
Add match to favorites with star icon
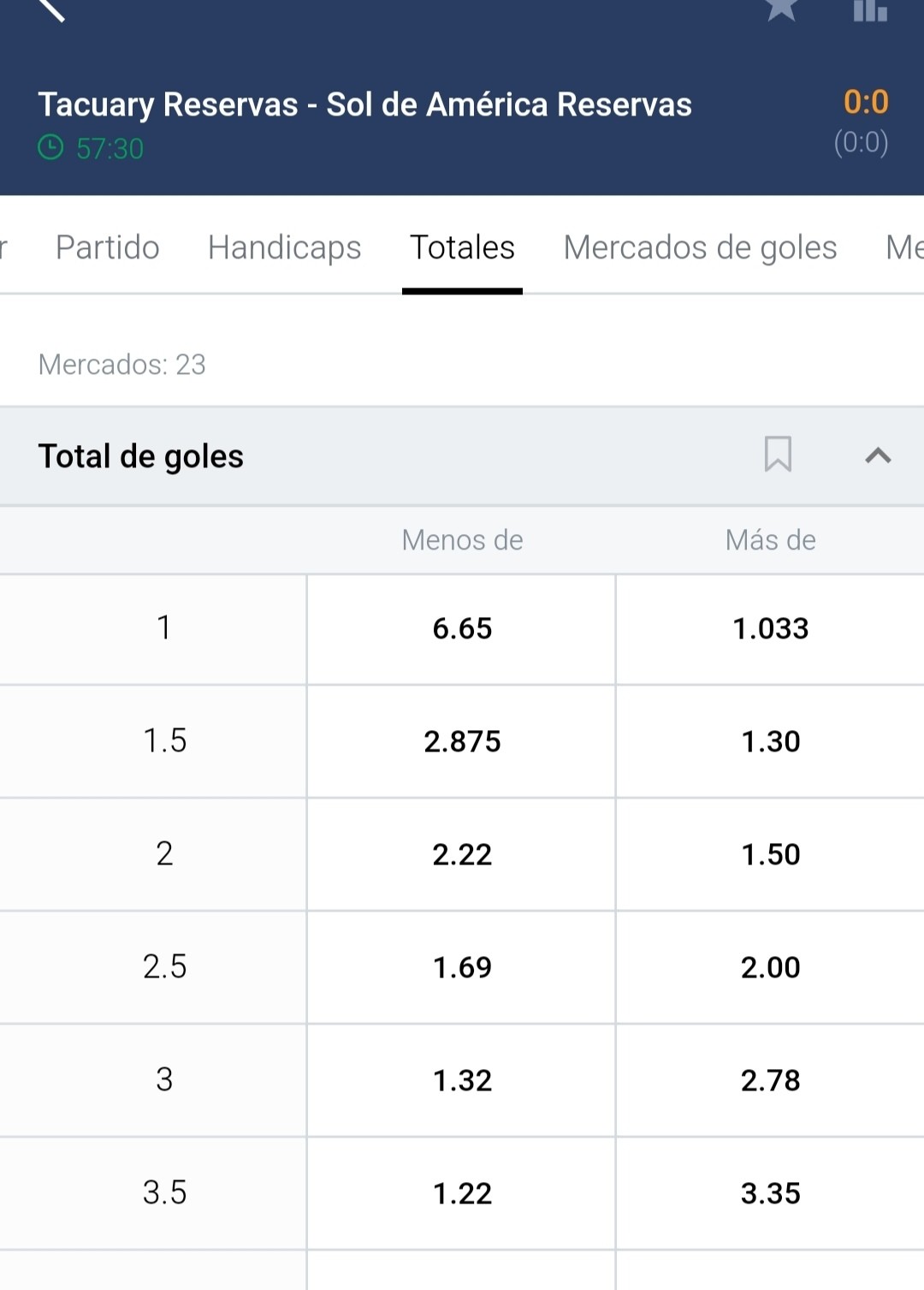tap(781, 9)
